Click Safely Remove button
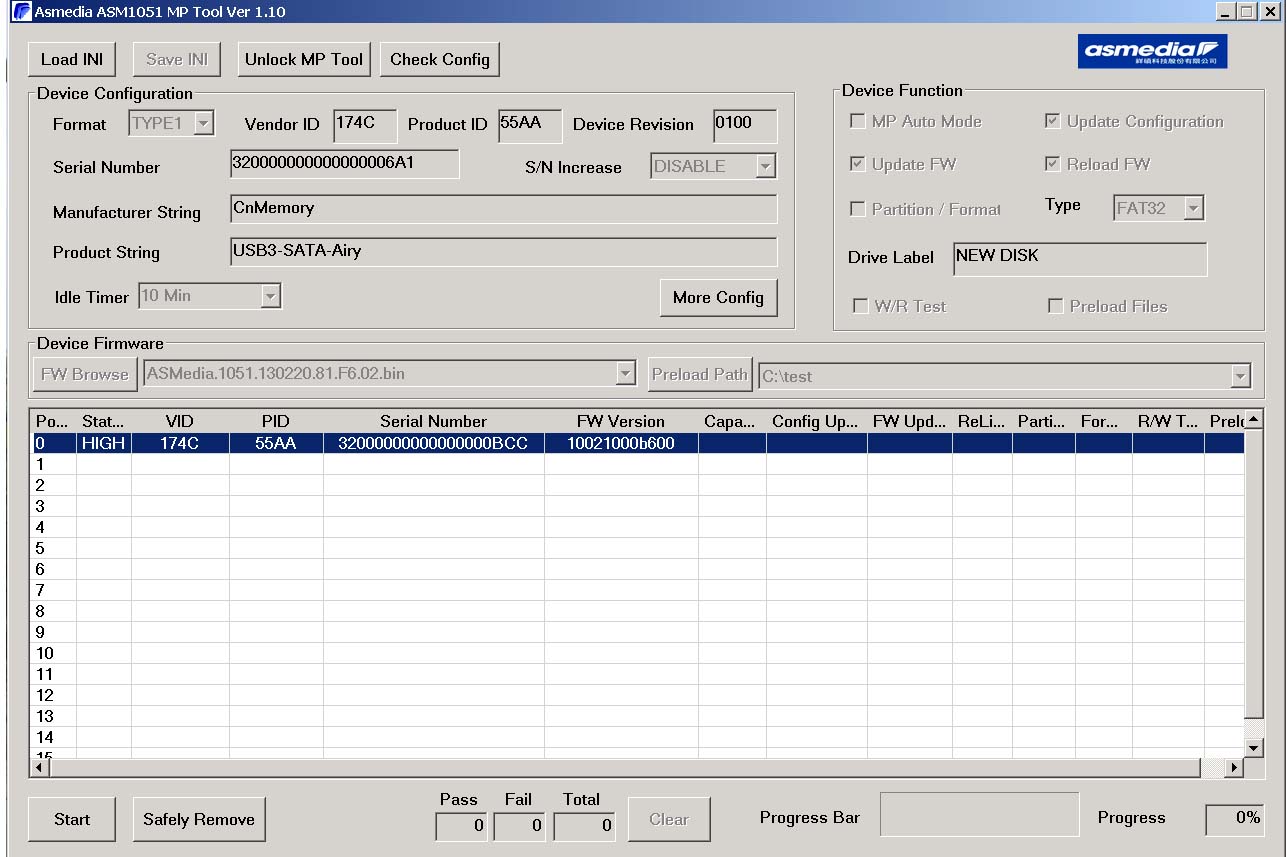Viewport: 1286px width, 857px height. point(199,819)
